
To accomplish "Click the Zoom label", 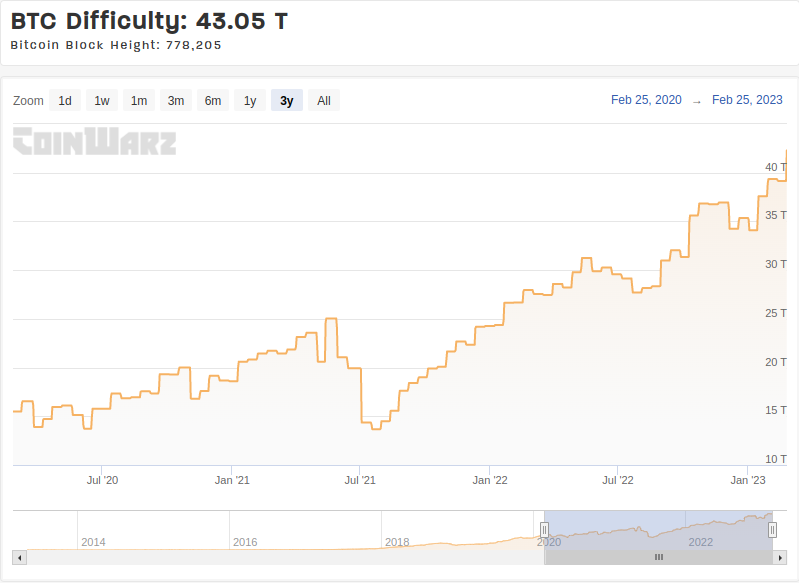I will (28, 100).
